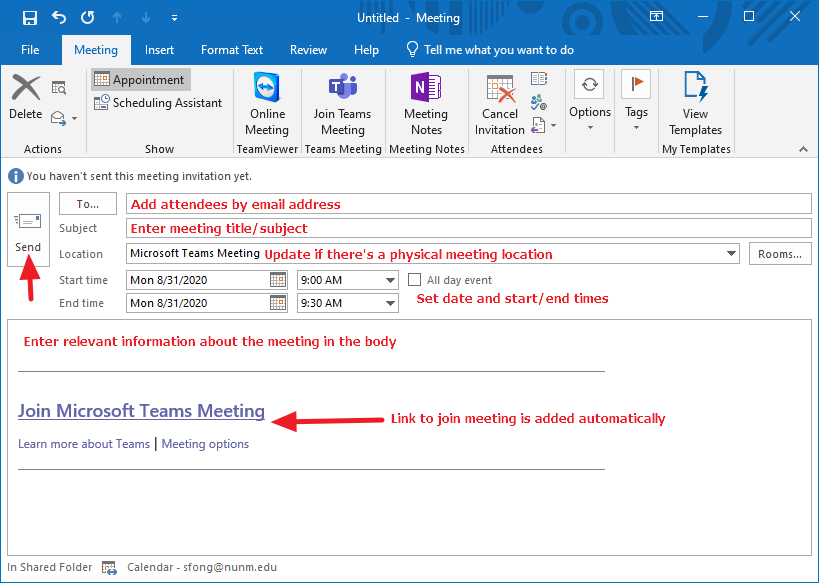Image resolution: width=819 pixels, height=583 pixels.
Task: Select the Appointment view
Action: (141, 79)
